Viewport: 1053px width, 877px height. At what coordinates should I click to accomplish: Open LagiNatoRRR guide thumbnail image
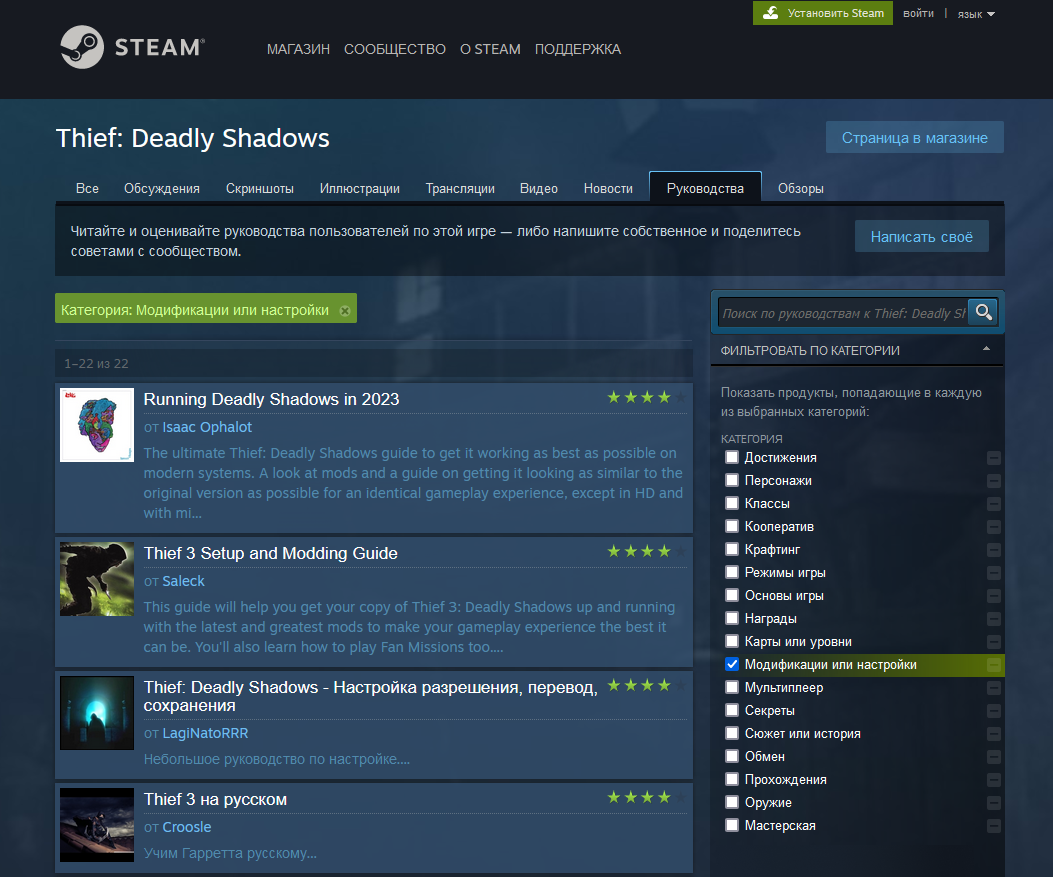tap(97, 713)
